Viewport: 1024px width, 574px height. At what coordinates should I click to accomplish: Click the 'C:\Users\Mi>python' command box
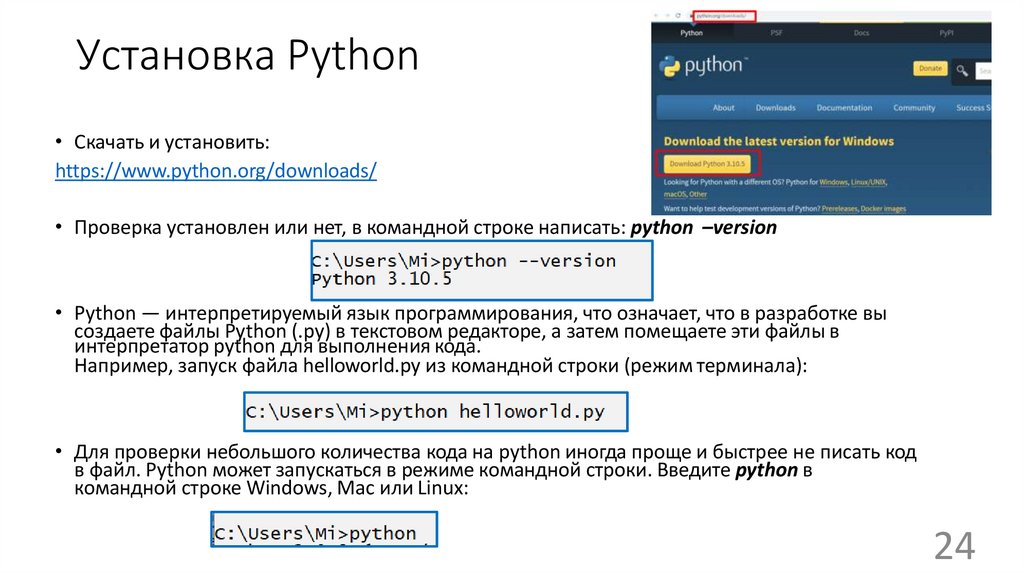324,530
